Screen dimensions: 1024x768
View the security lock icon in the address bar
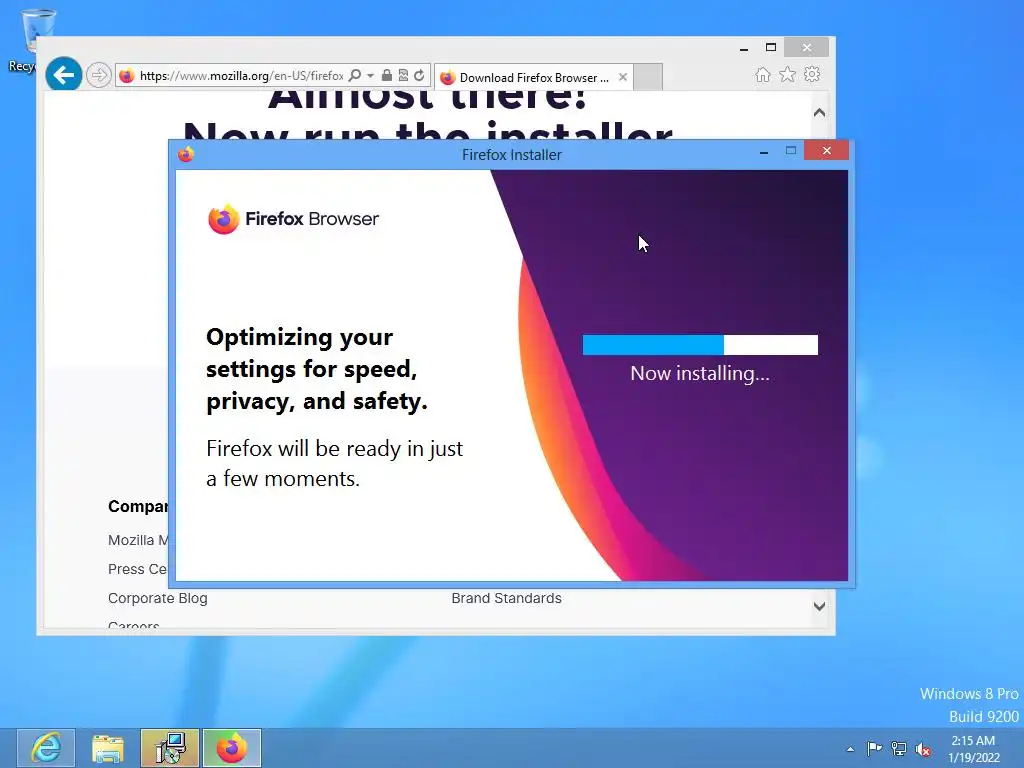pos(387,76)
